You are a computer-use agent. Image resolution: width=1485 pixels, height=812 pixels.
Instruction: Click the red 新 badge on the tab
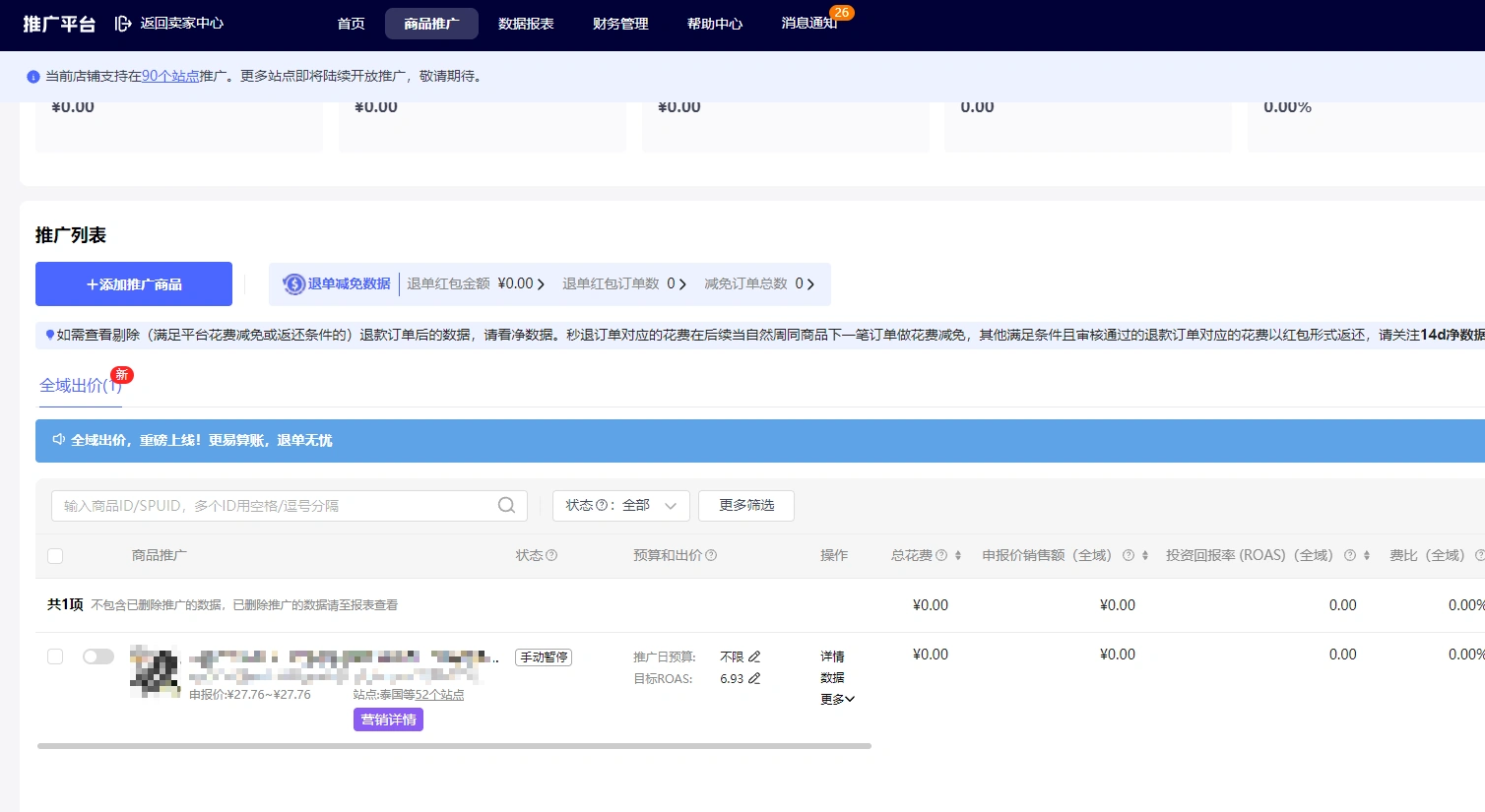[122, 375]
